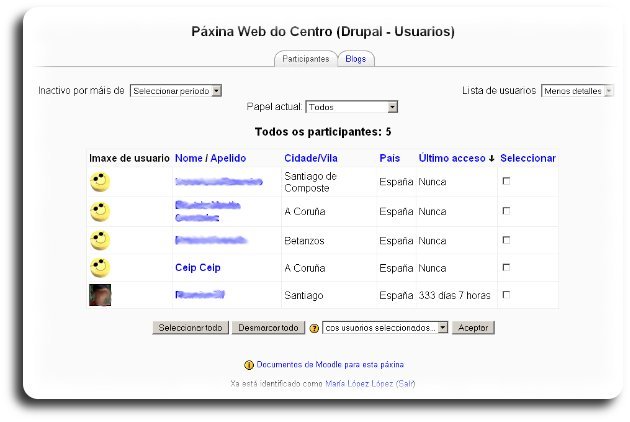Open Documentos de Moodle para esta páxina link
Screen dimensions: 630x422
coord(330,365)
